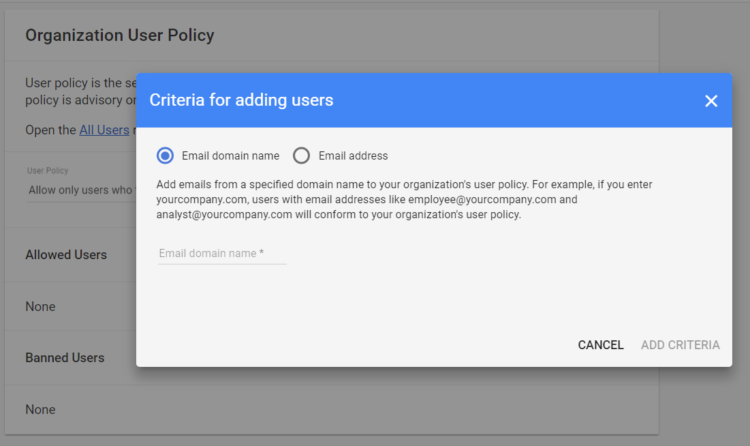Open the All Users link
Image resolution: width=750 pixels, height=446 pixels.
click(104, 130)
